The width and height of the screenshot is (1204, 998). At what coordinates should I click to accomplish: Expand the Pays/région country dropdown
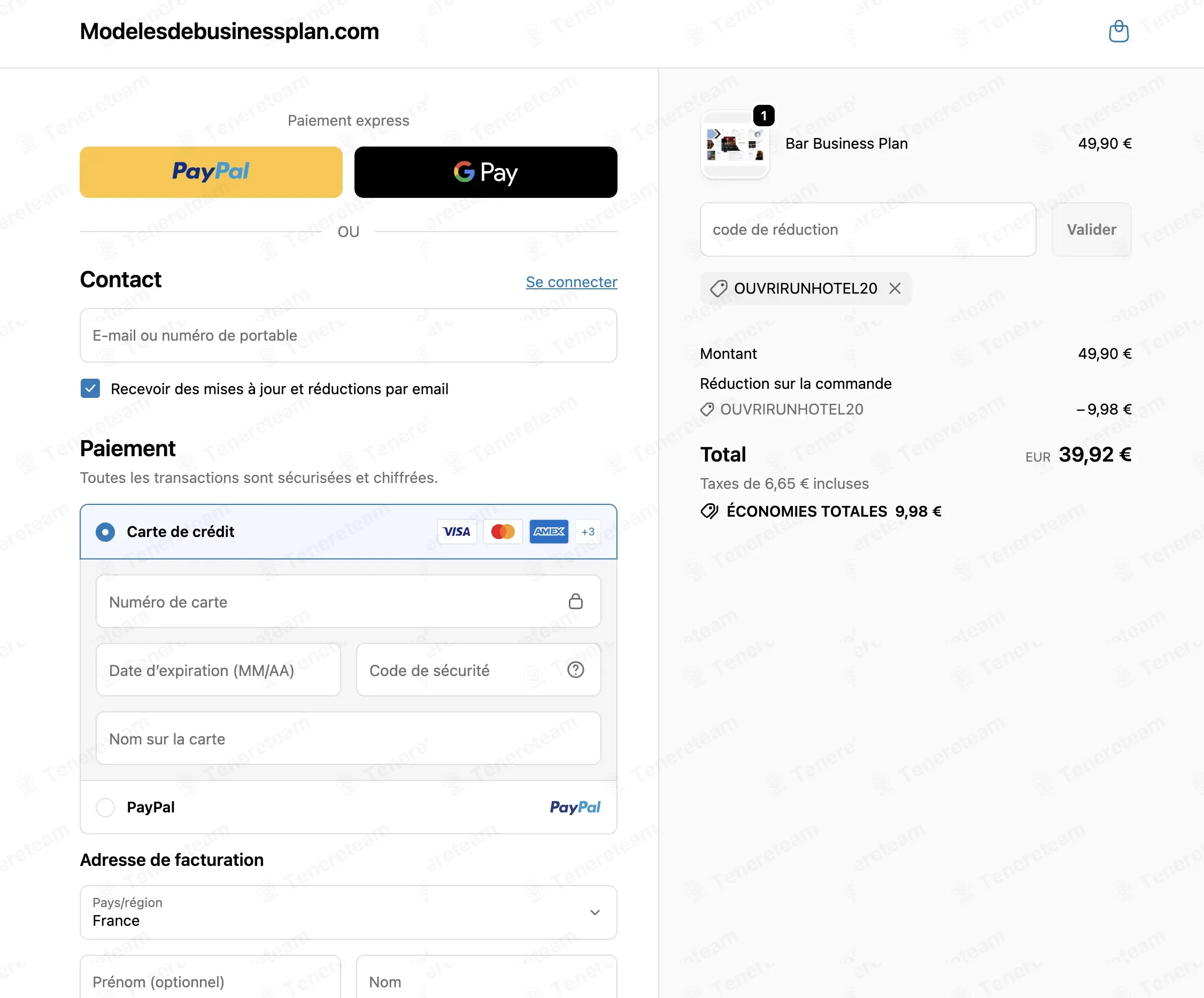pos(349,912)
